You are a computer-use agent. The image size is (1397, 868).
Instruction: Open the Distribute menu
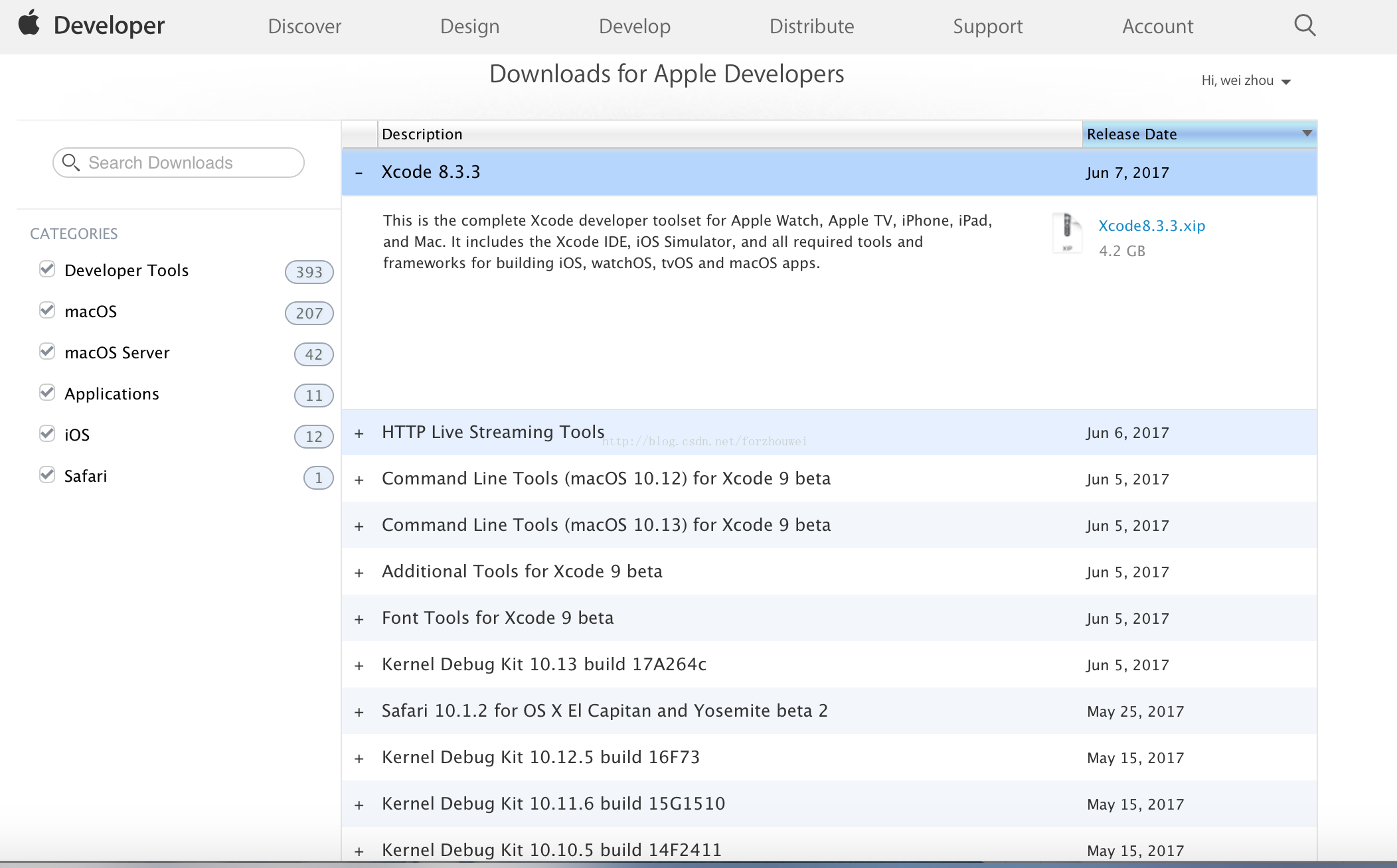811,26
